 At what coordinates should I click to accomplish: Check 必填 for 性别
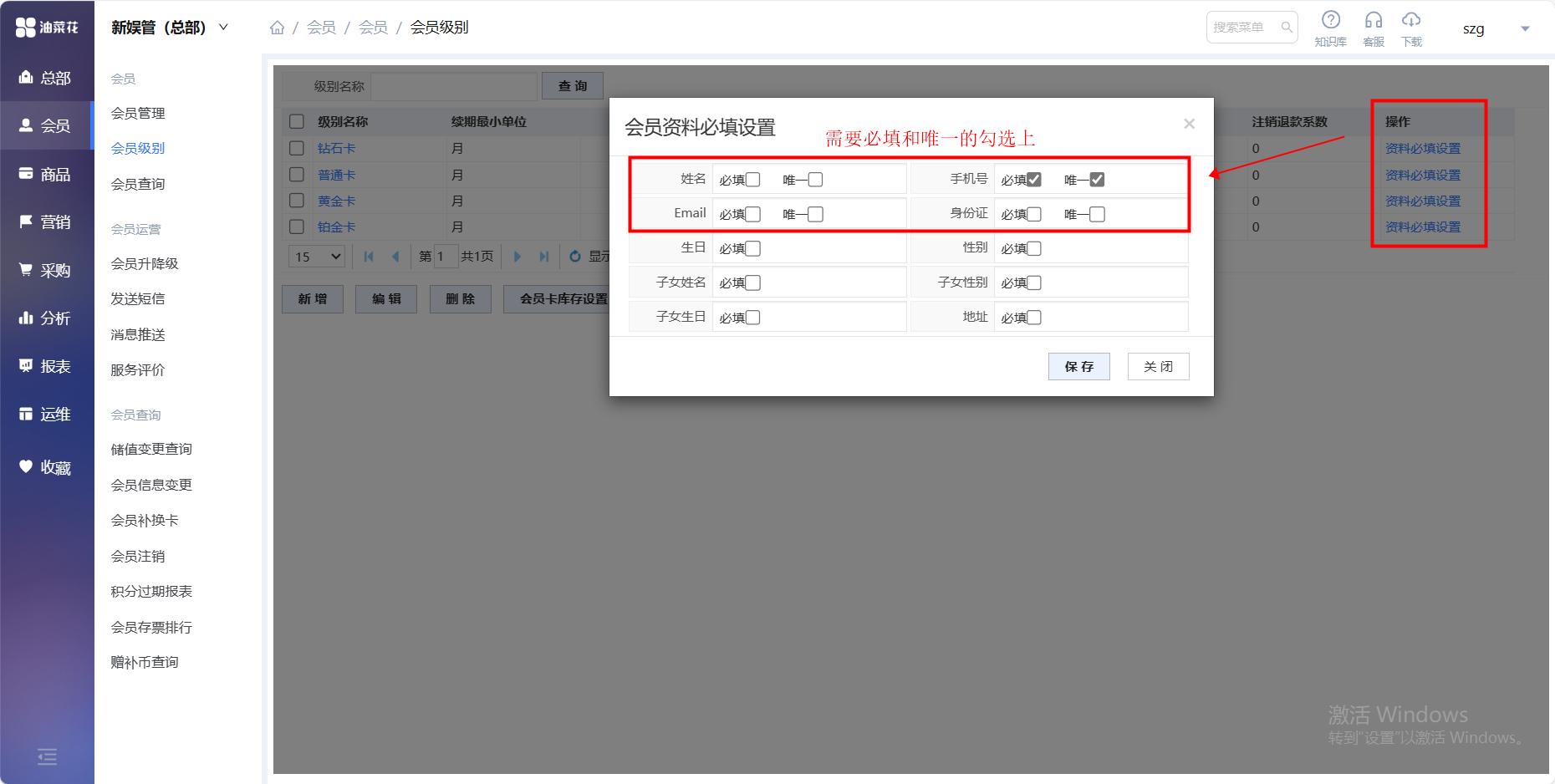pyautogui.click(x=1034, y=248)
